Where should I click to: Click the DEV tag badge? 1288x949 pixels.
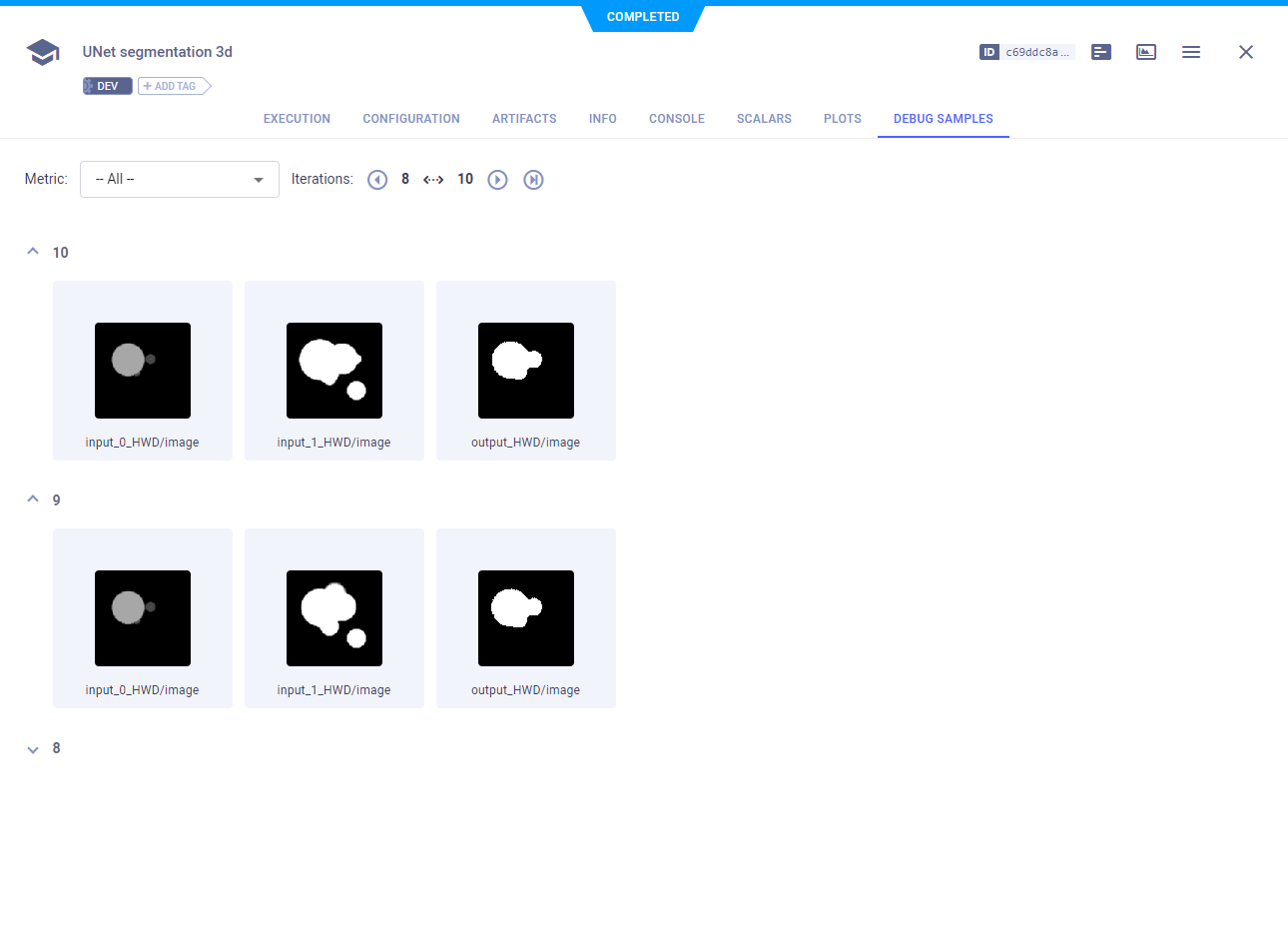pyautogui.click(x=107, y=85)
